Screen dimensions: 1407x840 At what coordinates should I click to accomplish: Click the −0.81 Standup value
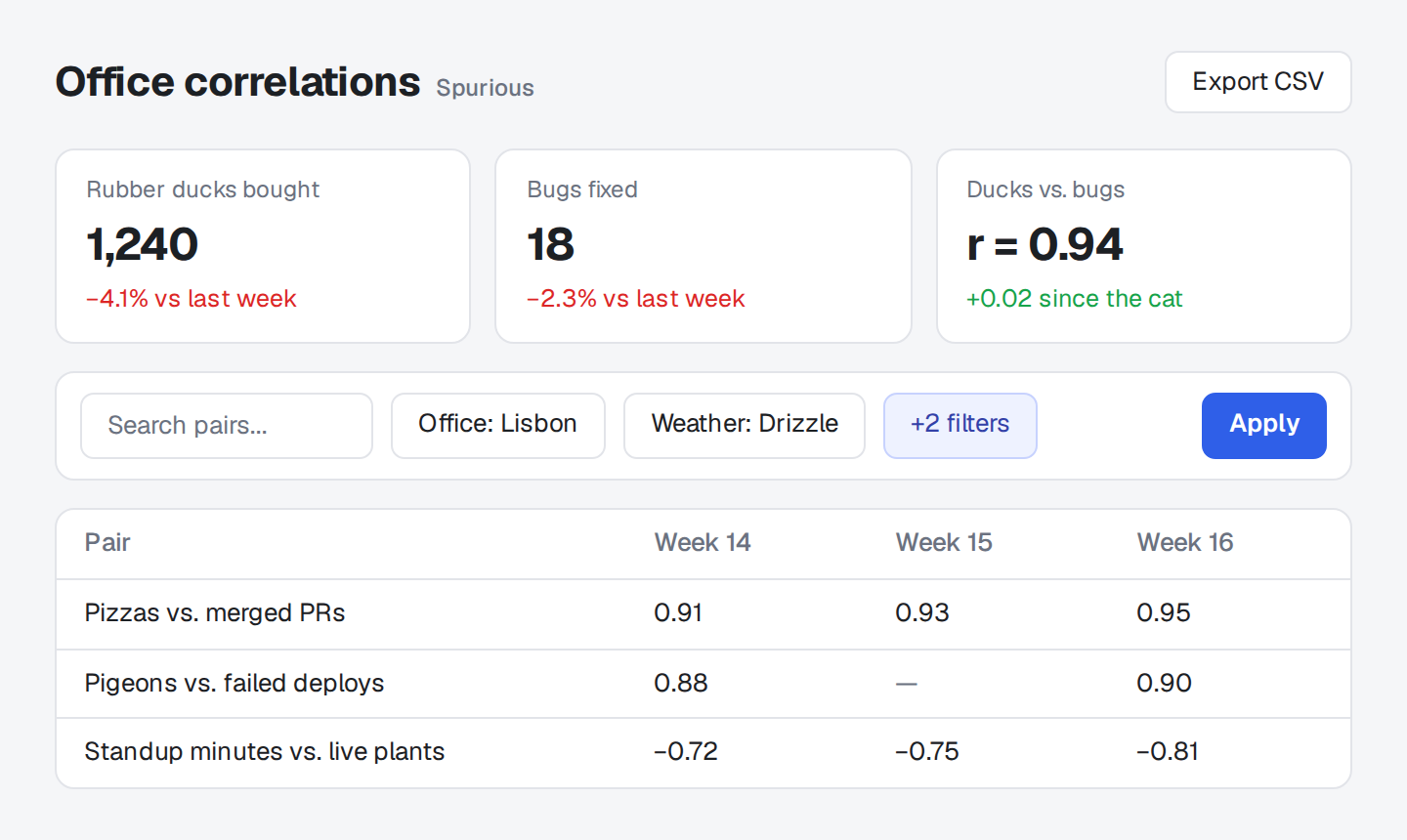(x=1168, y=751)
